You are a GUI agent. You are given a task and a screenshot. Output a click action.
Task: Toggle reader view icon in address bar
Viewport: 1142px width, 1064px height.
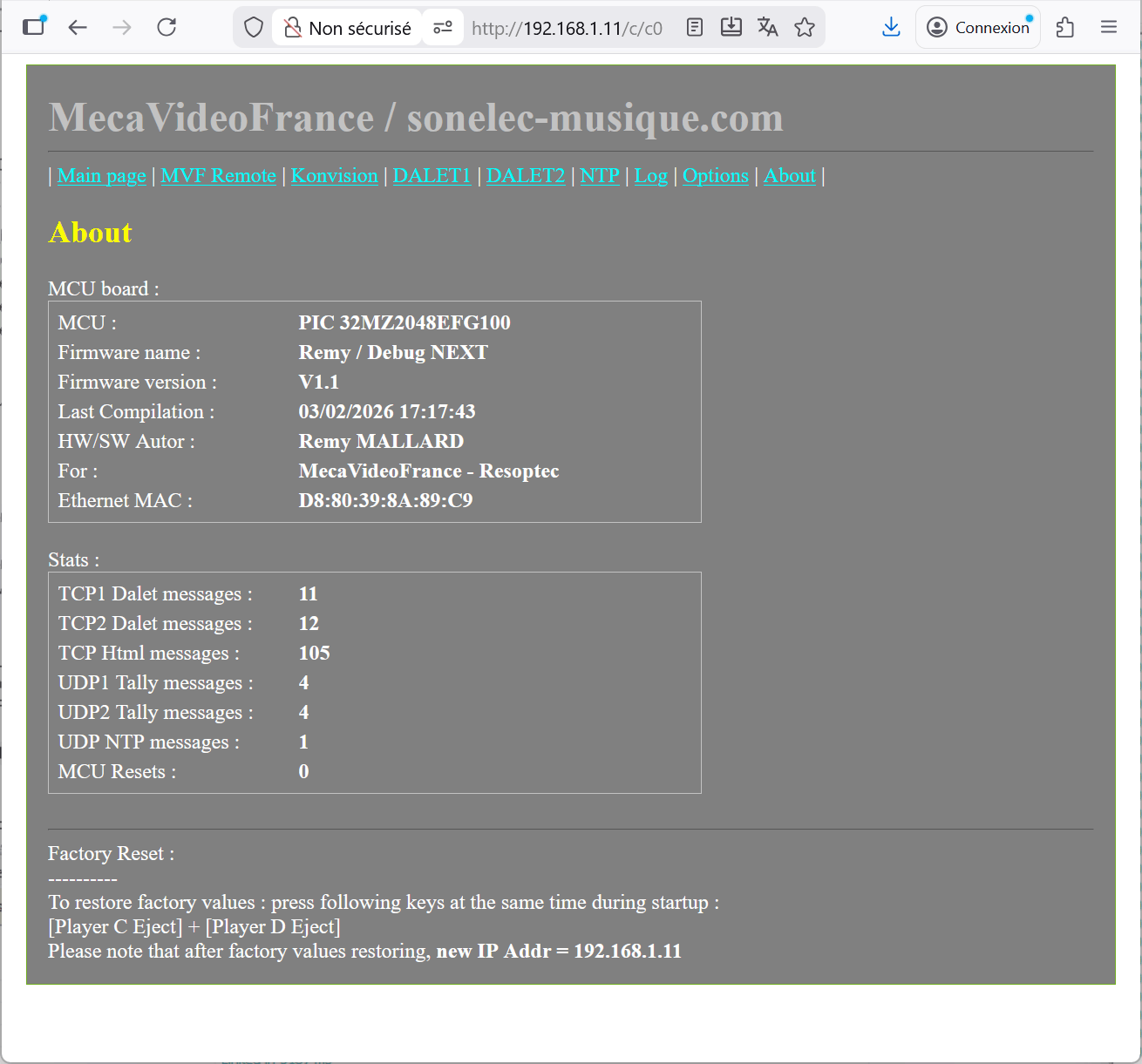click(695, 28)
